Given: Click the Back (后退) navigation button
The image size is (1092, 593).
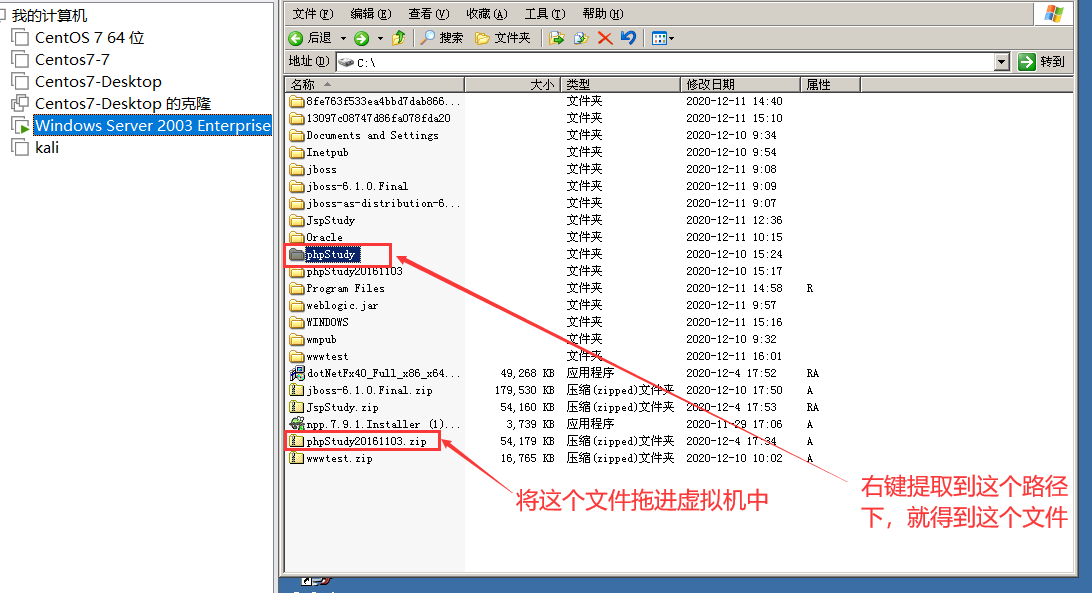Looking at the screenshot, I should (x=311, y=38).
